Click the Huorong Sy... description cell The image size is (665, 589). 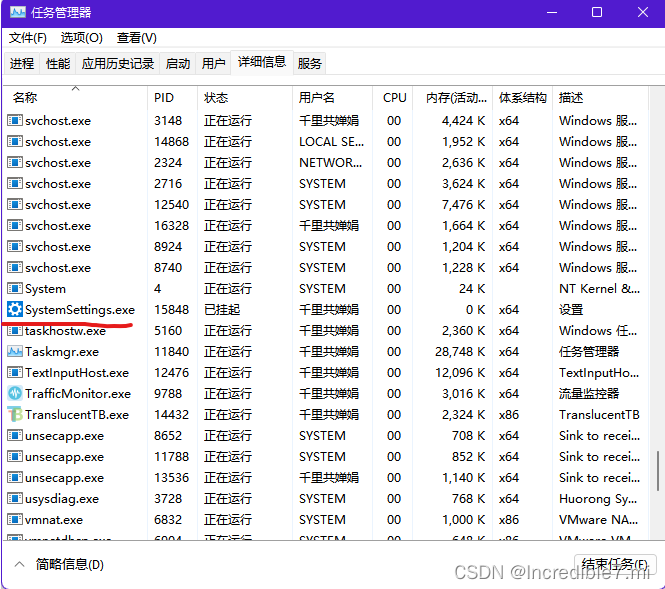(598, 499)
